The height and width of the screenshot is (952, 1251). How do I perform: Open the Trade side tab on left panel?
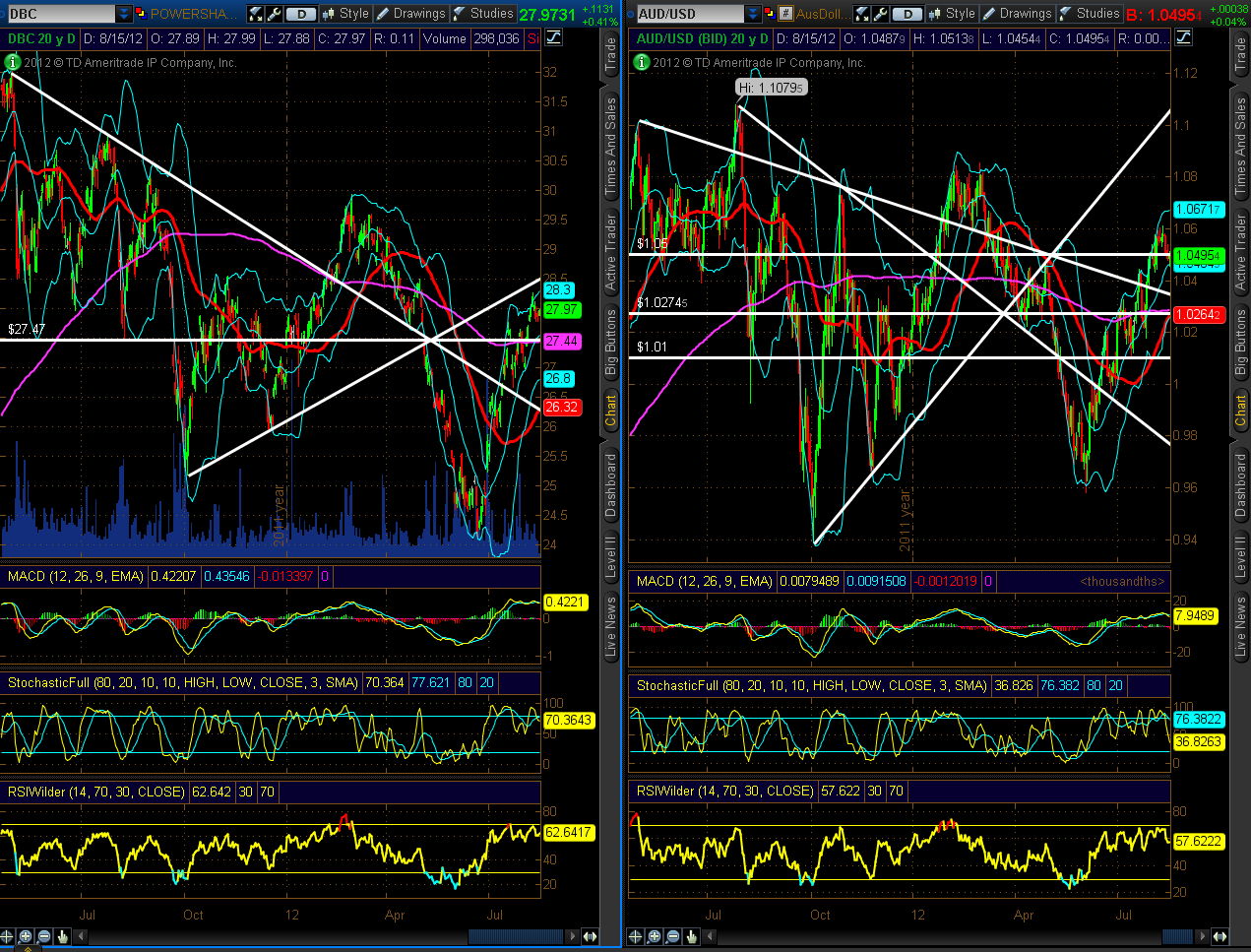coord(610,52)
